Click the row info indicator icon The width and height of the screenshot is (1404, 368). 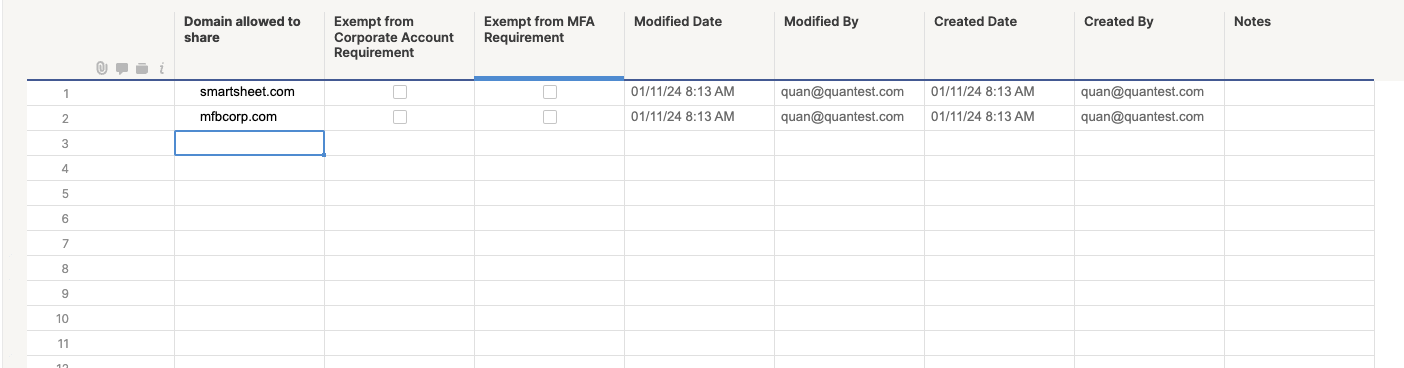coord(162,68)
